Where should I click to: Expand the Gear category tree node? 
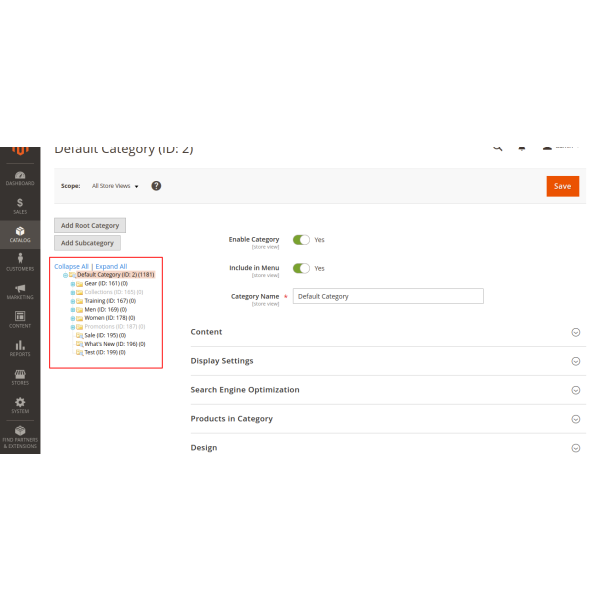[73, 283]
